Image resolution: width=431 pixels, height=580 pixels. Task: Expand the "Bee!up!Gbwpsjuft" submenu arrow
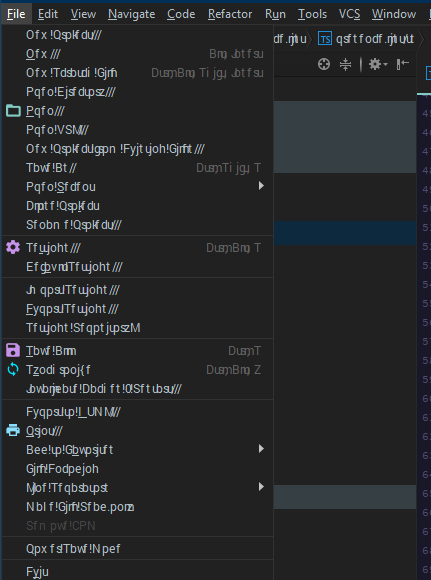click(261, 449)
